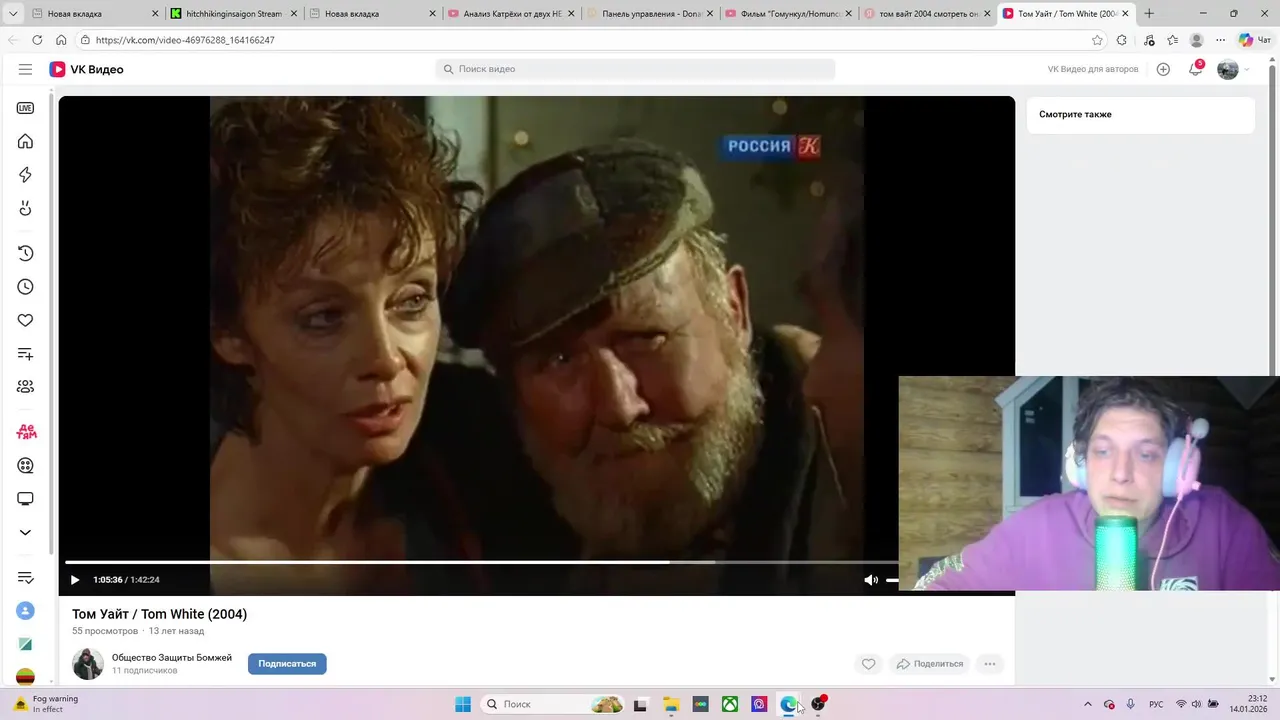Image resolution: width=1280 pixels, height=720 pixels.
Task: Open Microsoft Edge taskbar icon
Action: (x=789, y=704)
